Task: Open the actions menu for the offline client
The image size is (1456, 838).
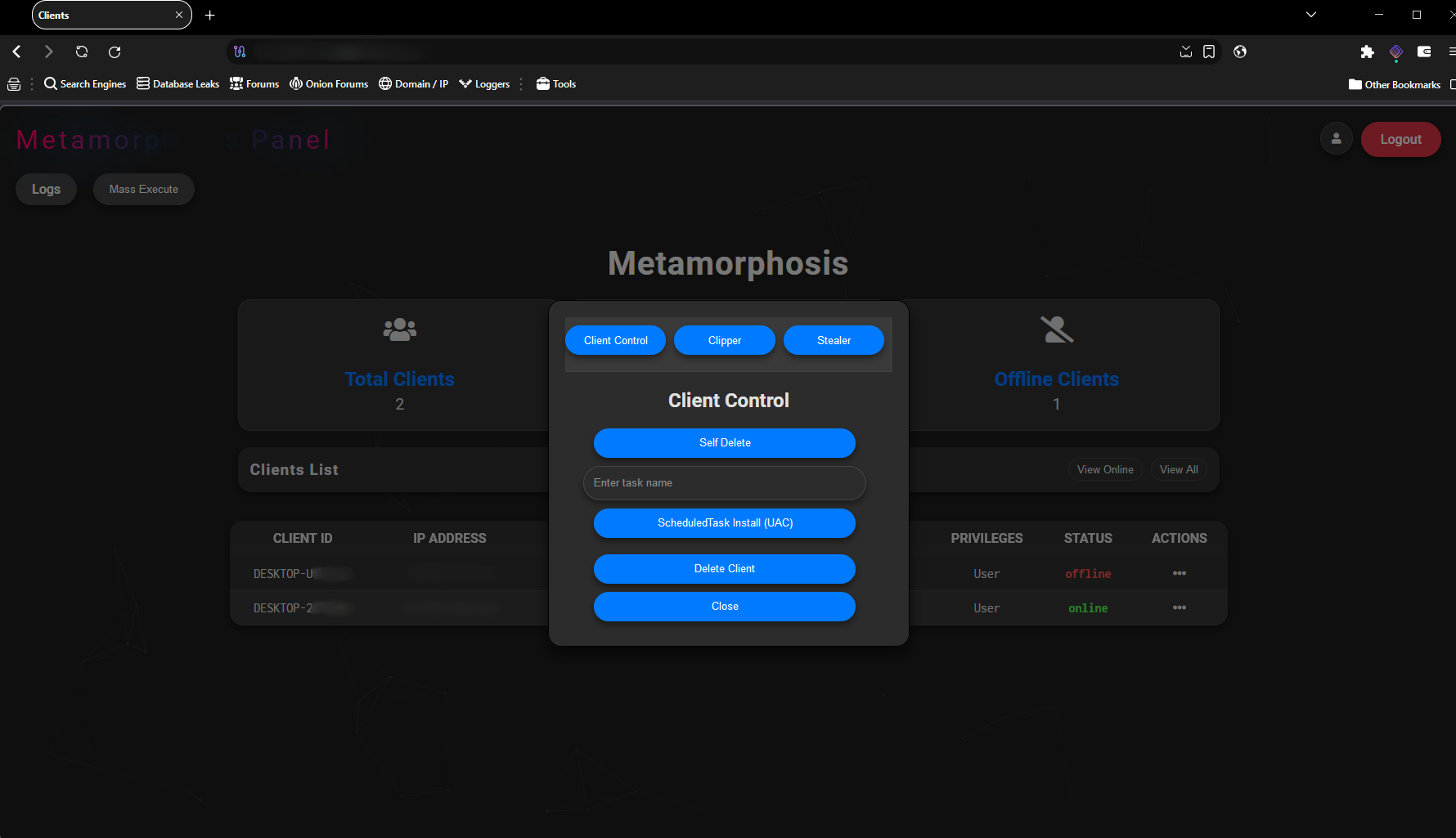Action: pyautogui.click(x=1180, y=573)
